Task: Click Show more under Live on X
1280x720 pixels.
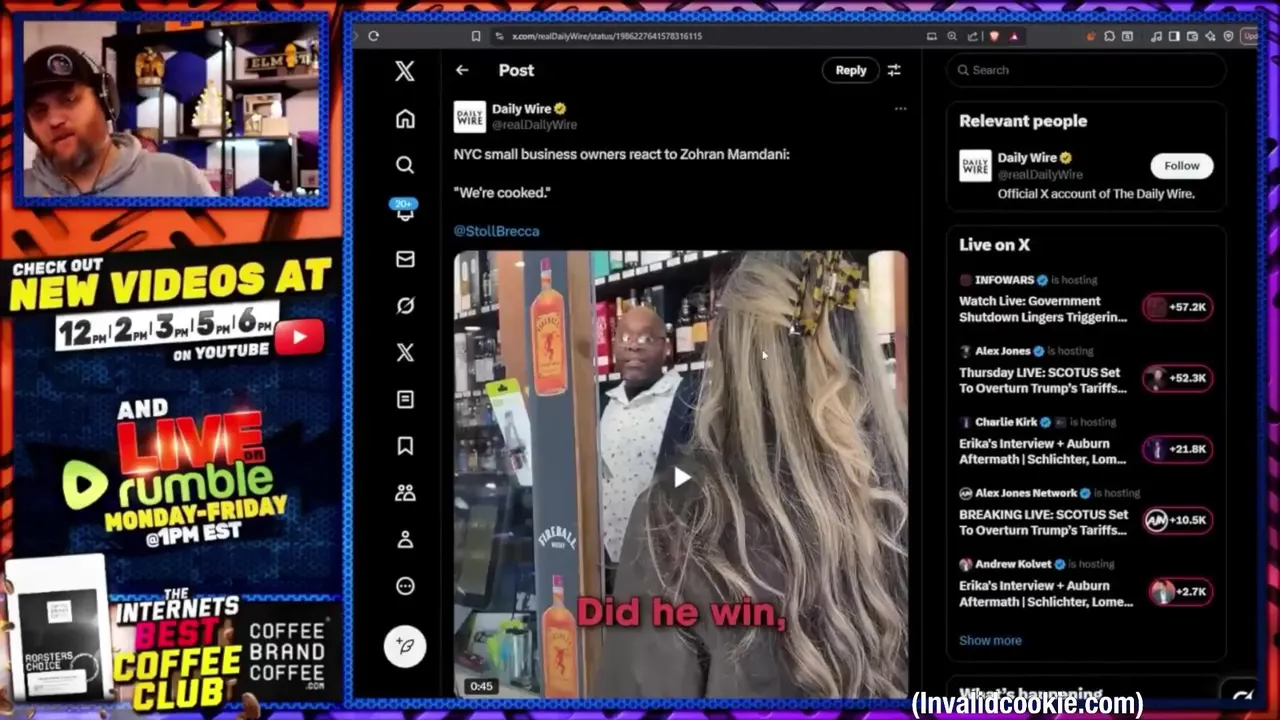Action: [990, 640]
